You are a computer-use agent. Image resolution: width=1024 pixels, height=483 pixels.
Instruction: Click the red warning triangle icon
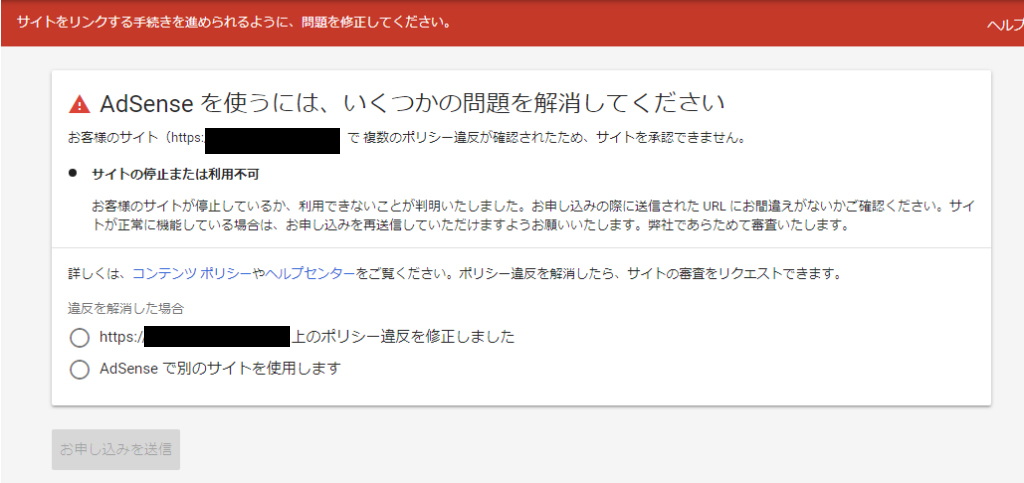(x=79, y=104)
